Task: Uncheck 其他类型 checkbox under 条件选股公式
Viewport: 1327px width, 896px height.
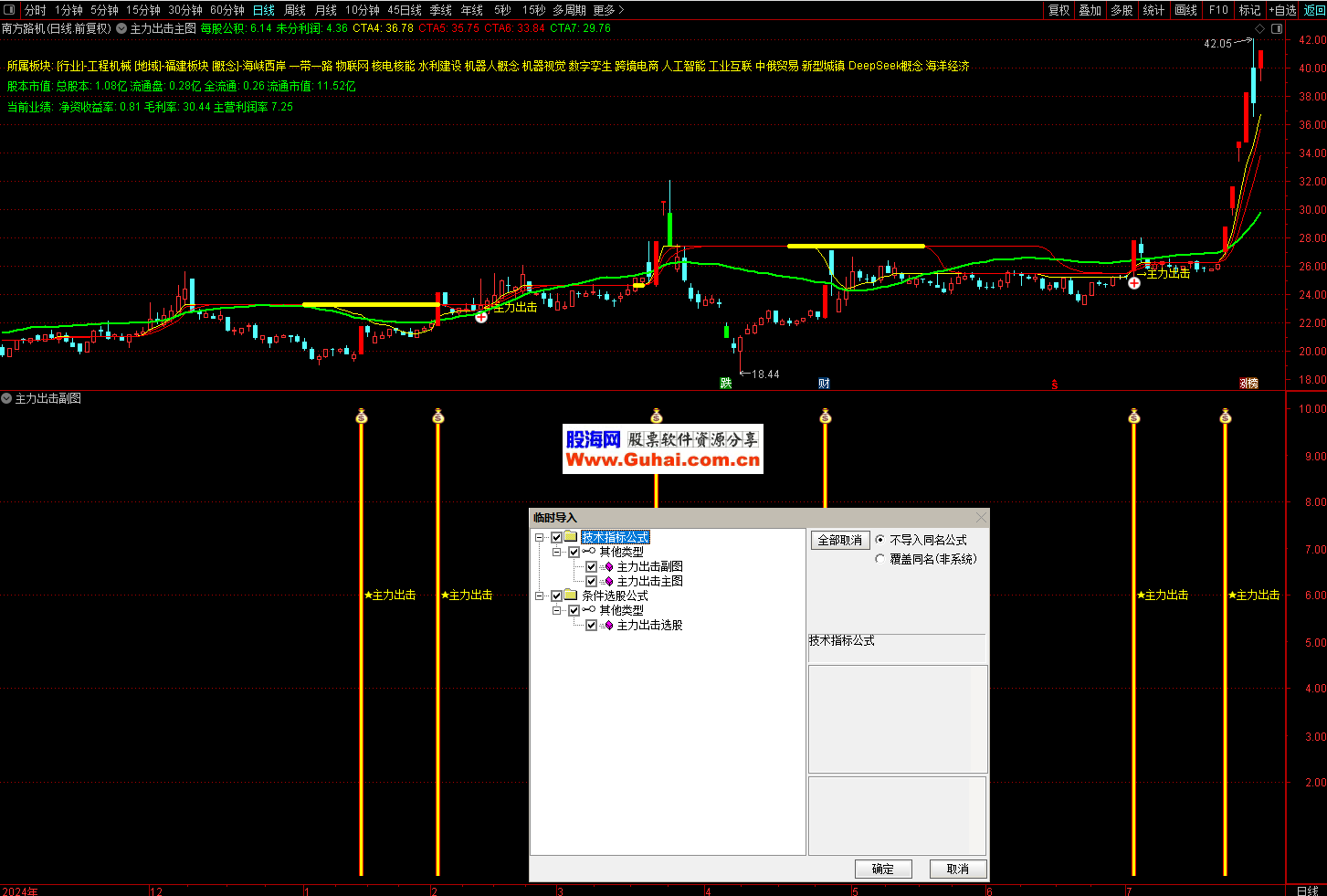Action: [574, 610]
